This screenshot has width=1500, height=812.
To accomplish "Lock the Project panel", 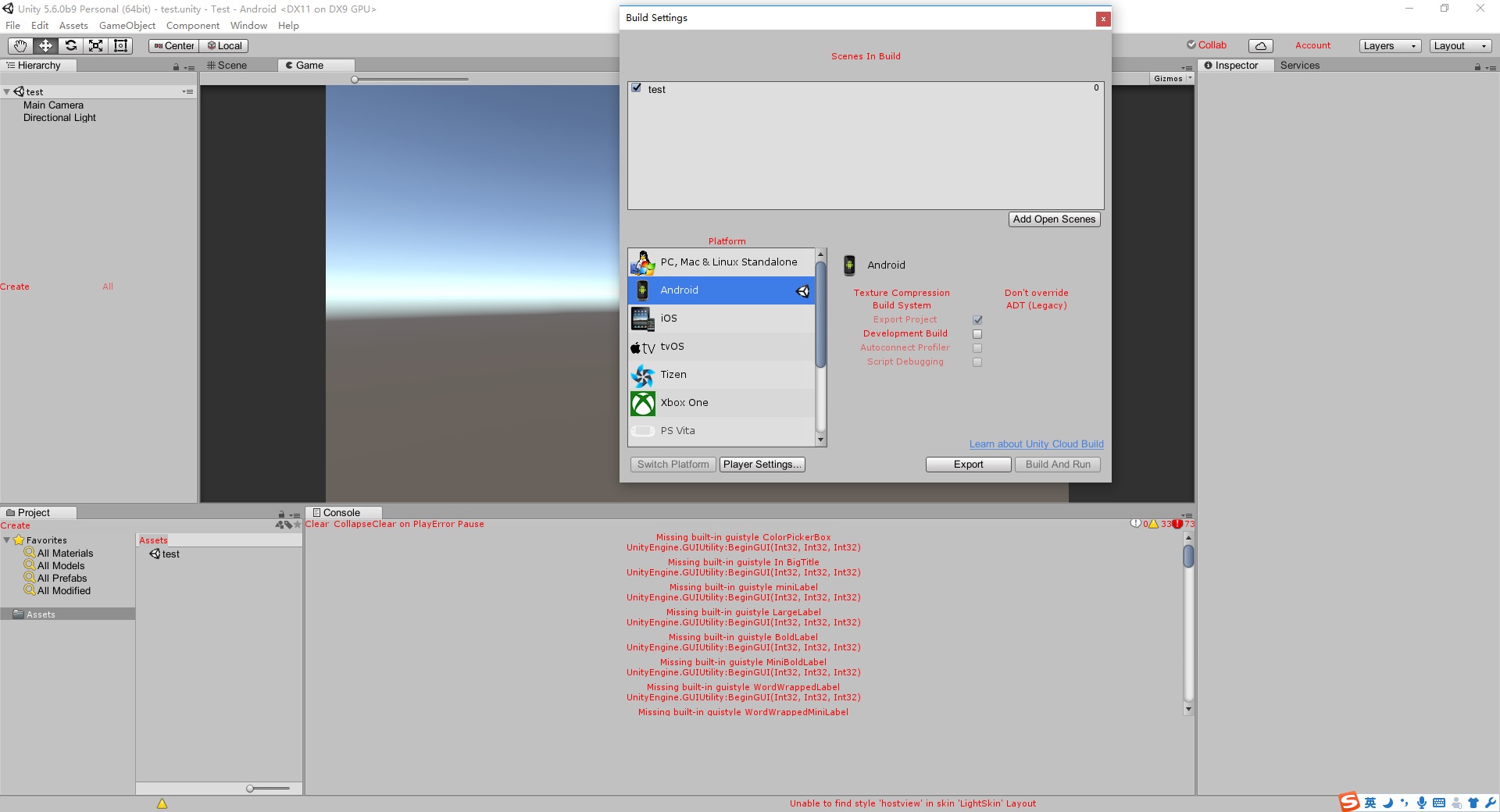I will 281,515.
